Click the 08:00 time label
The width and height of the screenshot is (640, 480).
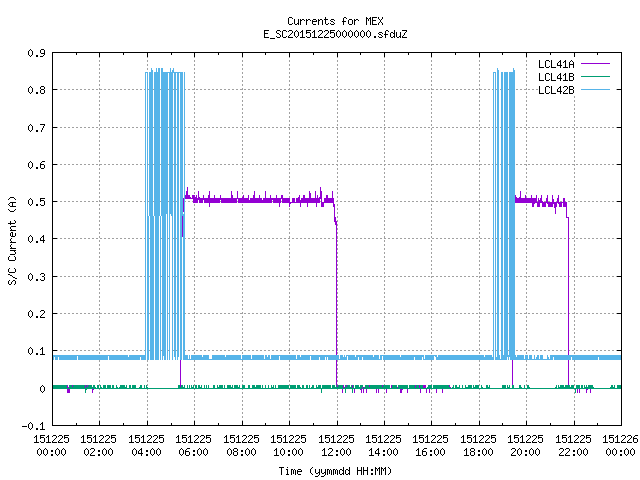click(241, 452)
